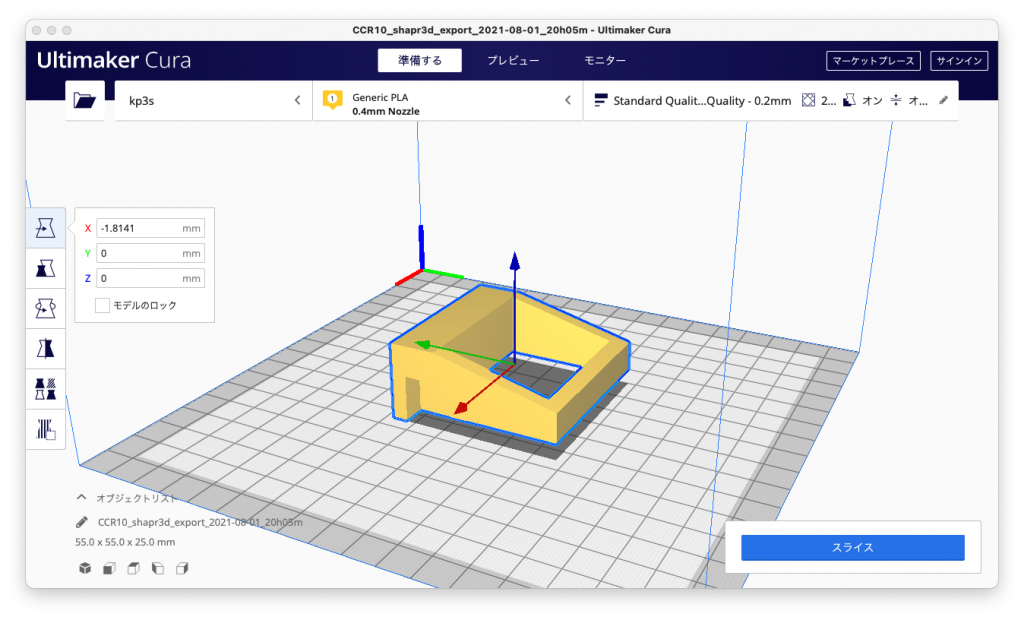Switch to front view cube icon
This screenshot has height=620, width=1024.
click(109, 568)
